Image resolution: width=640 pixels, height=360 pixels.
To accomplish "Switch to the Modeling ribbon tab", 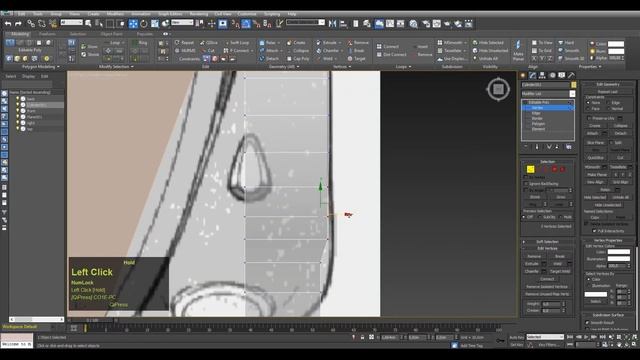I will pyautogui.click(x=20, y=34).
